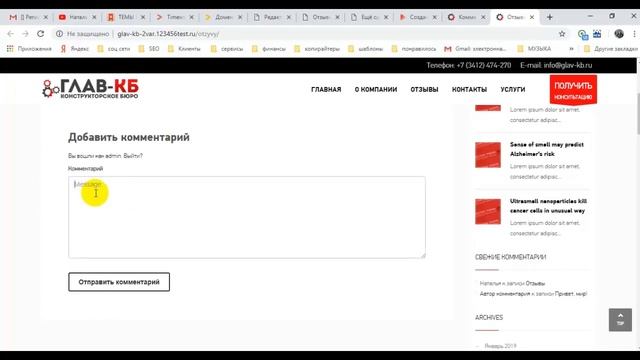Reload the page with refresh icon
This screenshot has width=640, height=360.
[x=40, y=34]
